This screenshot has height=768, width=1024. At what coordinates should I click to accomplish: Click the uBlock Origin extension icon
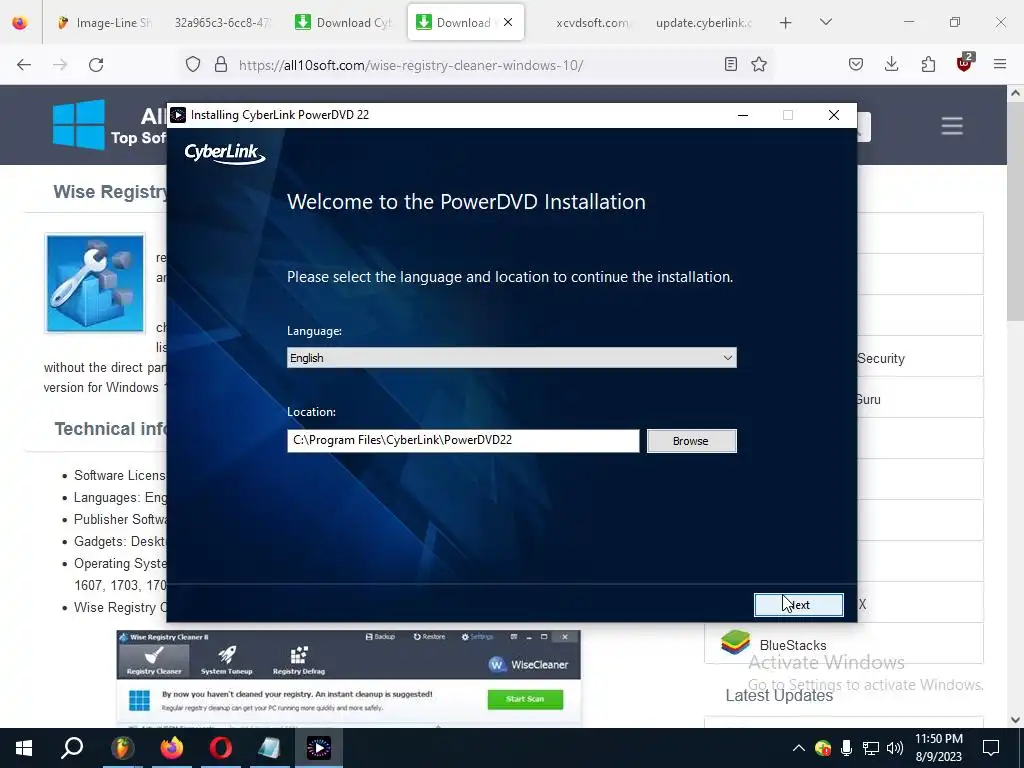click(x=965, y=63)
